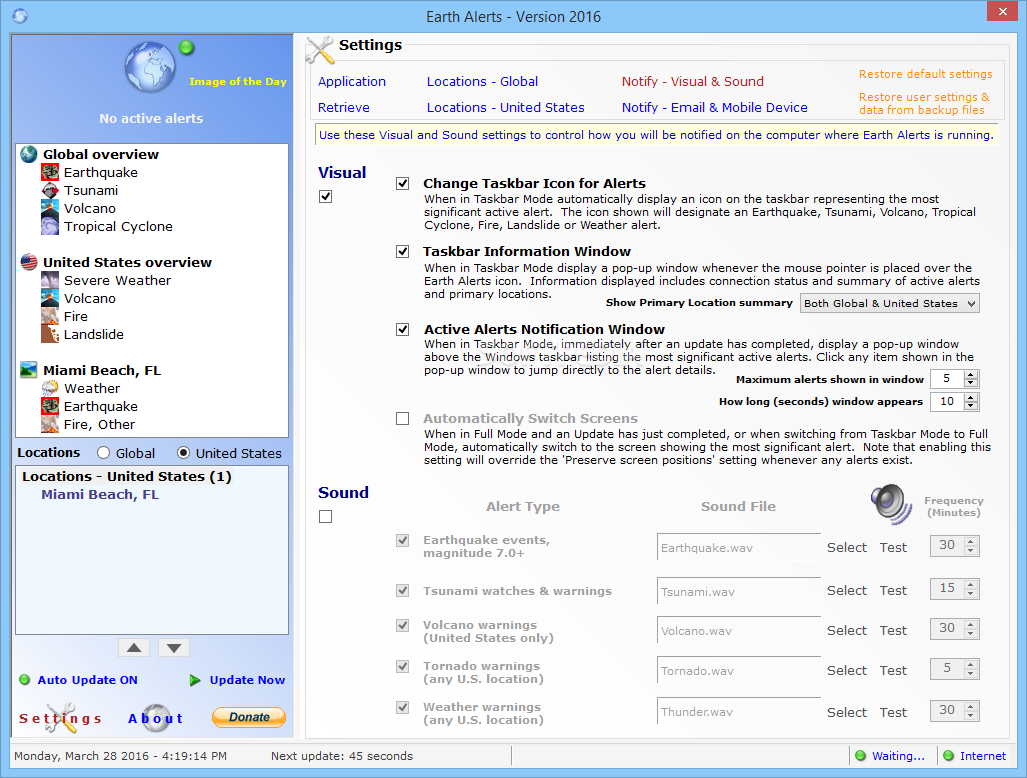The height and width of the screenshot is (778, 1027).
Task: Click the globe icon above No active alerts
Action: (x=150, y=67)
